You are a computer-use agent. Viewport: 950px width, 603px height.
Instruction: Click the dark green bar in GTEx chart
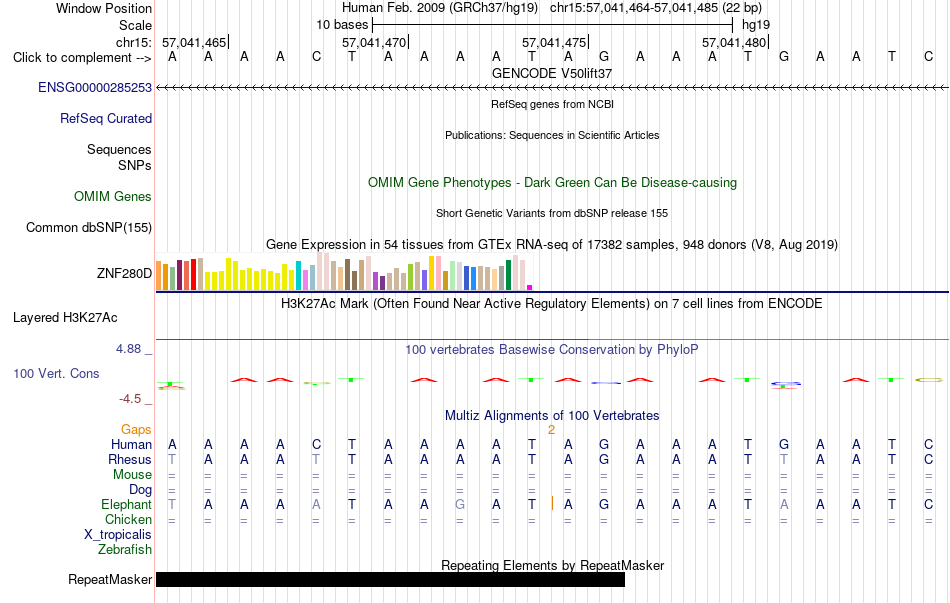(x=508, y=276)
